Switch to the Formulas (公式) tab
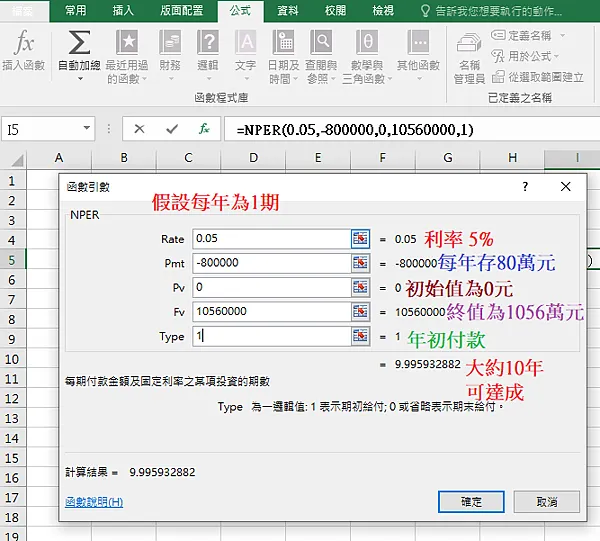 click(x=240, y=11)
